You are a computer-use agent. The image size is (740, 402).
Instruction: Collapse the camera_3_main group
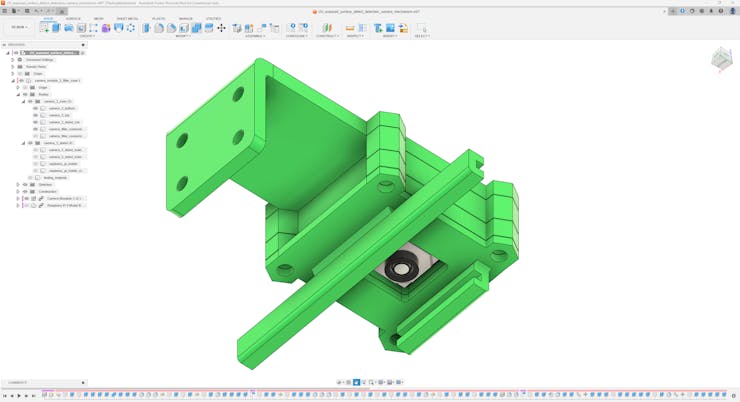(x=23, y=101)
